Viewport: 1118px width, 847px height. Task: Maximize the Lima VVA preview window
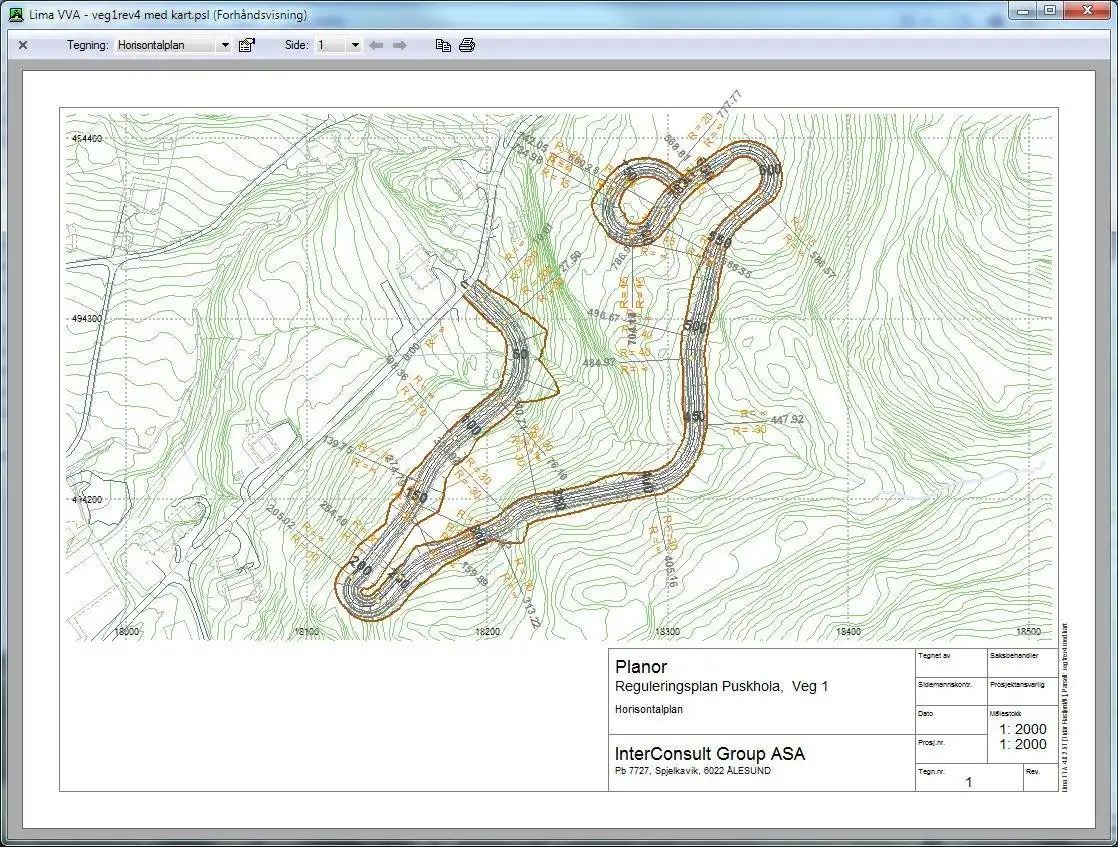pyautogui.click(x=1051, y=12)
